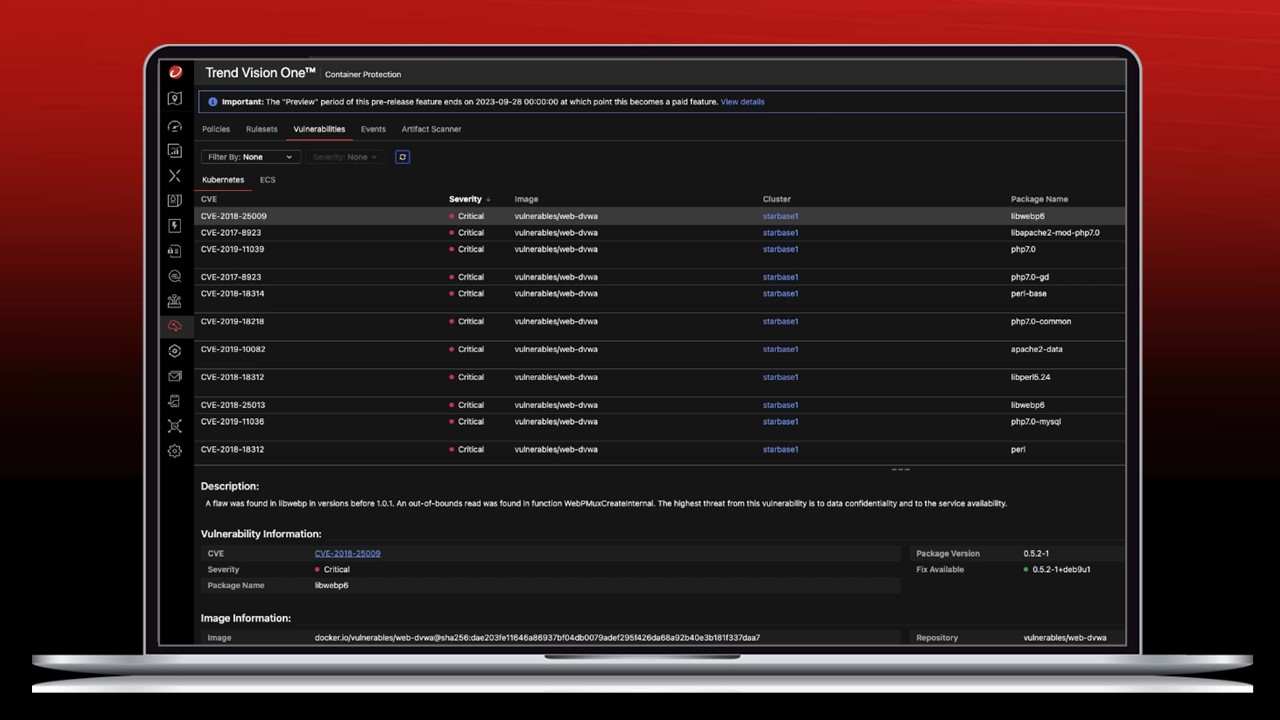Click the Image column header
This screenshot has height=720, width=1280.
[x=526, y=199]
